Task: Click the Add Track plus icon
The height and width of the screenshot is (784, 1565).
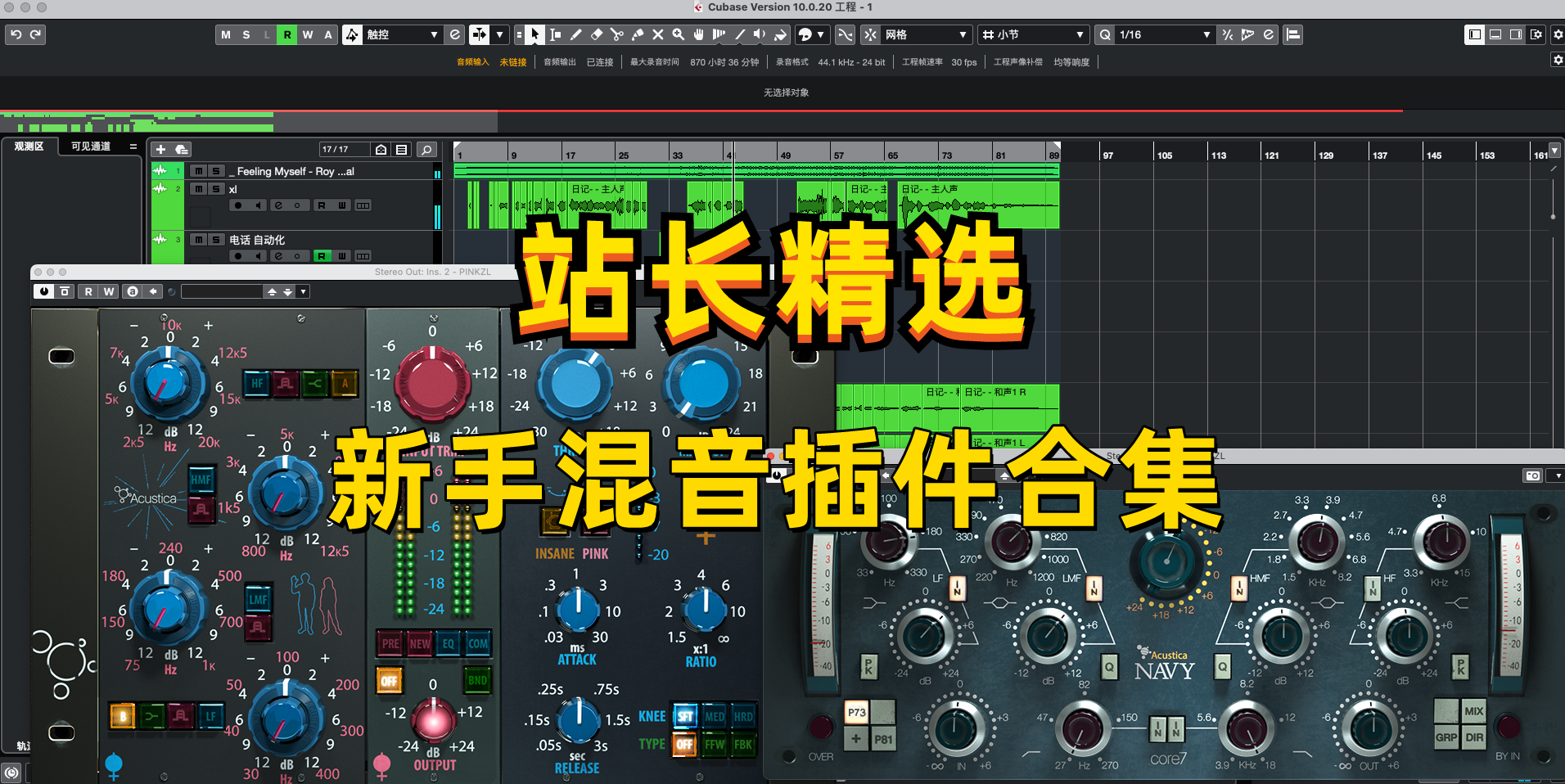Action: (x=160, y=149)
